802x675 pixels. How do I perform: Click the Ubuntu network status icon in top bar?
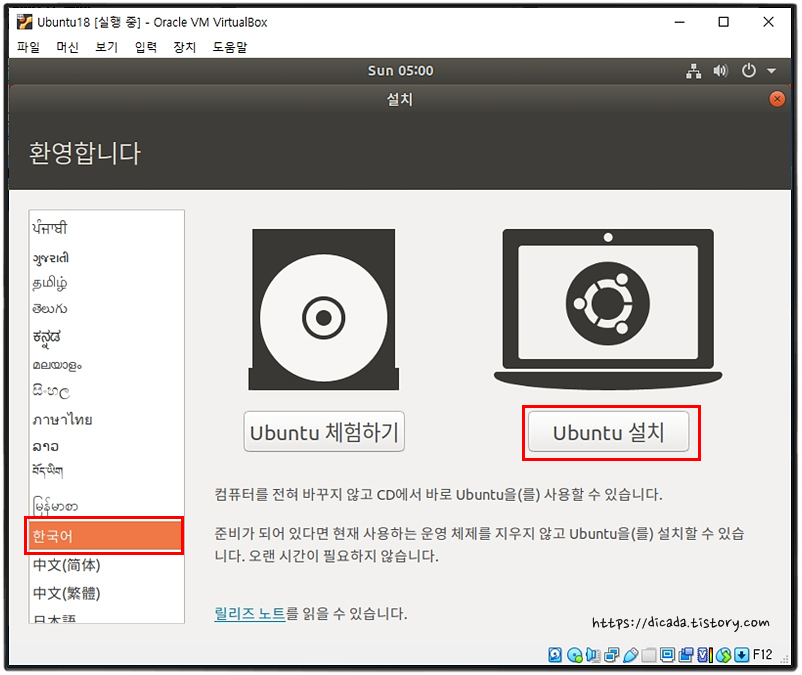point(693,71)
